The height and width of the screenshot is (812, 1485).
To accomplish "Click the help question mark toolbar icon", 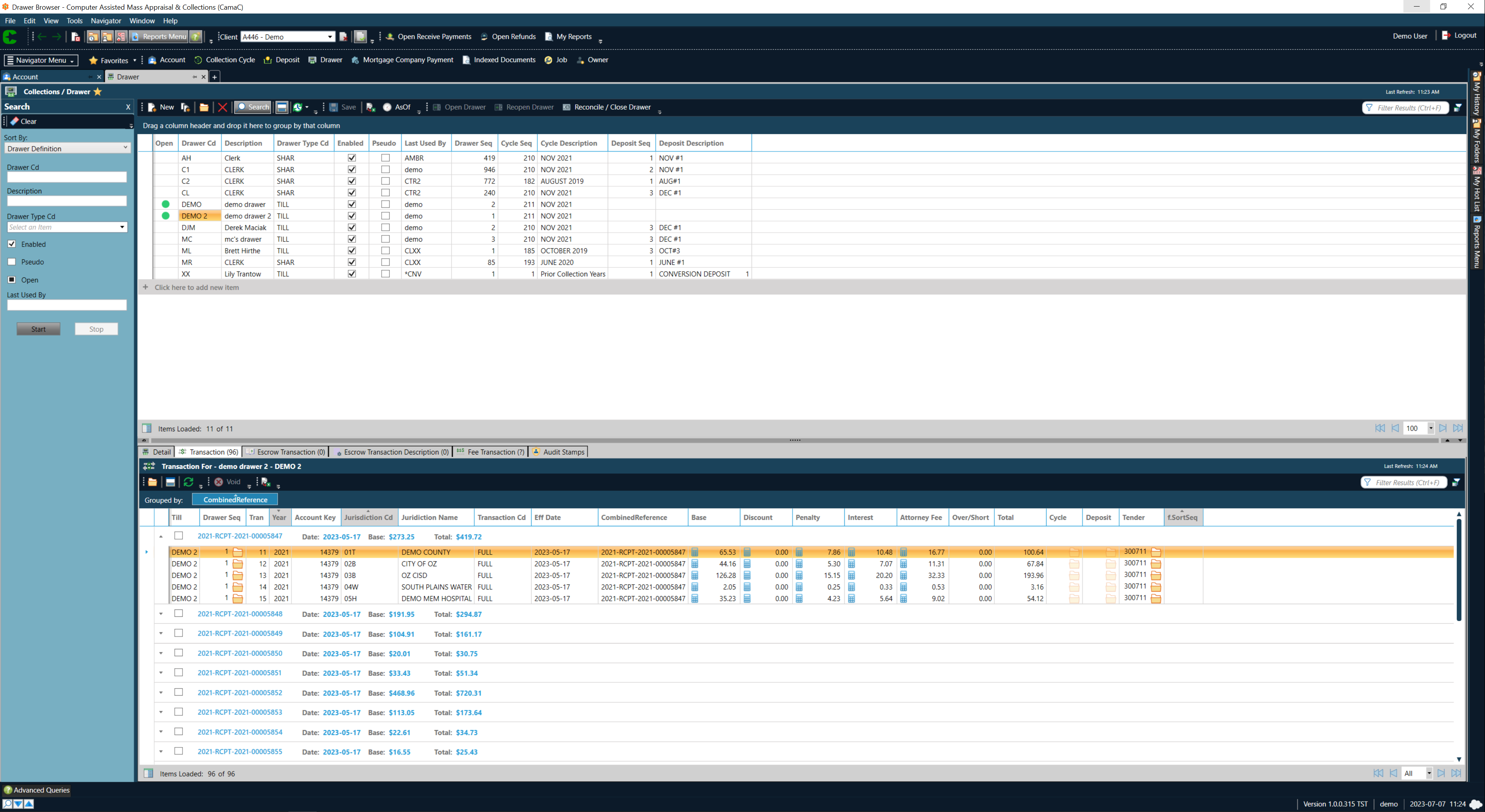I will click(196, 36).
